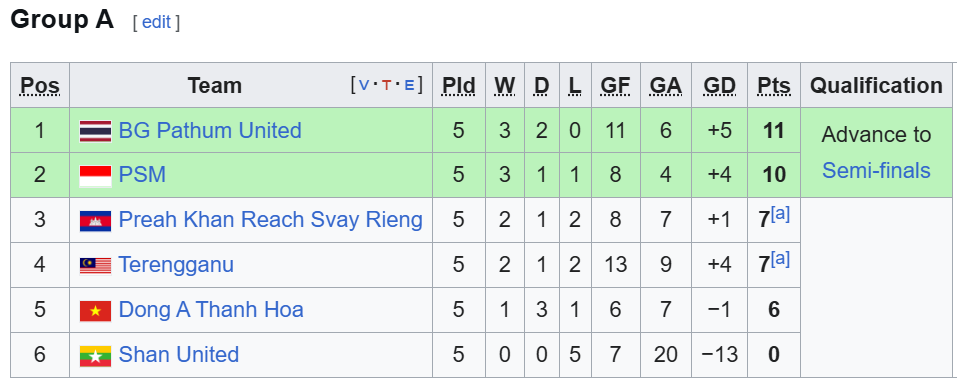Click the Pts column header abbreviation

pyautogui.click(x=773, y=85)
